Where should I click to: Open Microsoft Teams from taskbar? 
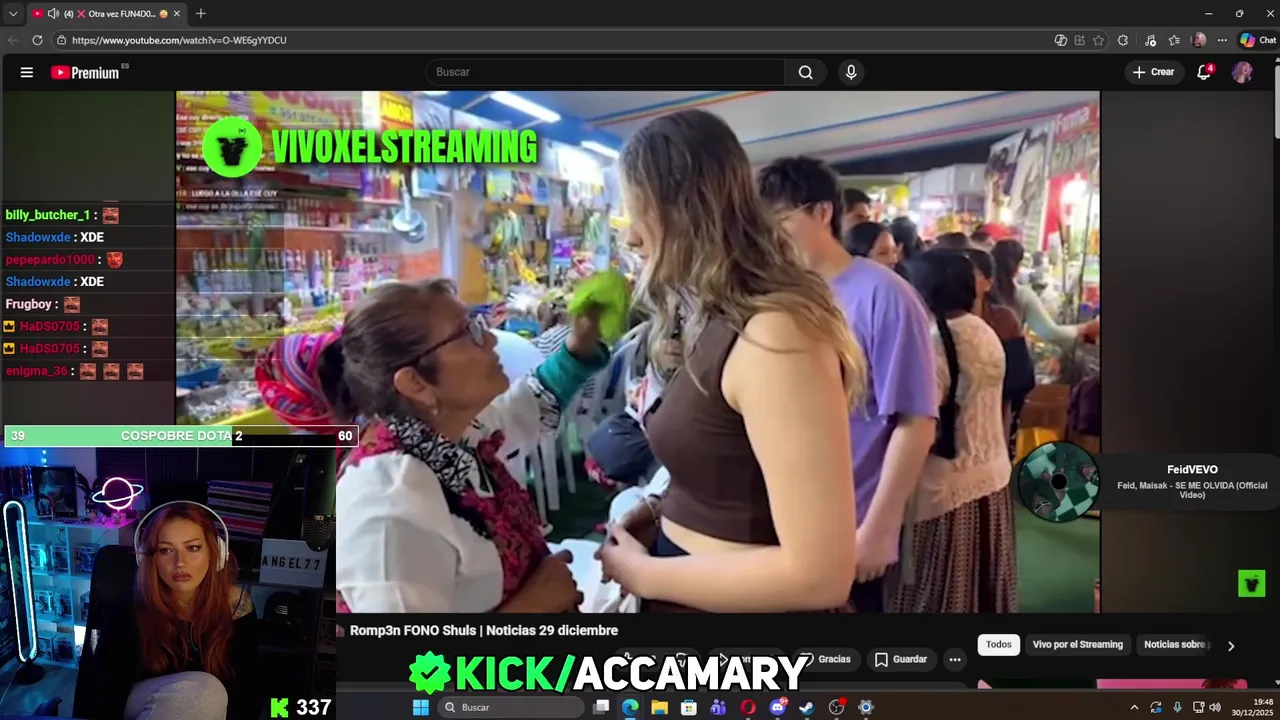click(718, 707)
